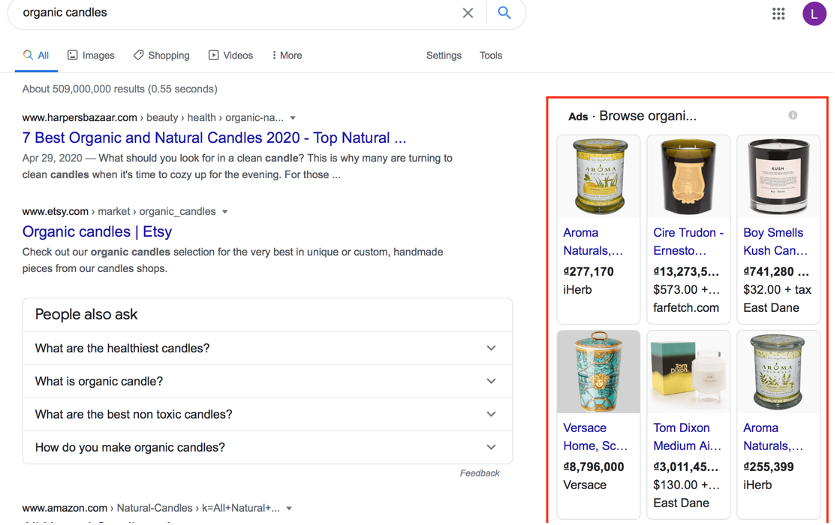Open search Settings
The height and width of the screenshot is (525, 835).
click(x=444, y=56)
